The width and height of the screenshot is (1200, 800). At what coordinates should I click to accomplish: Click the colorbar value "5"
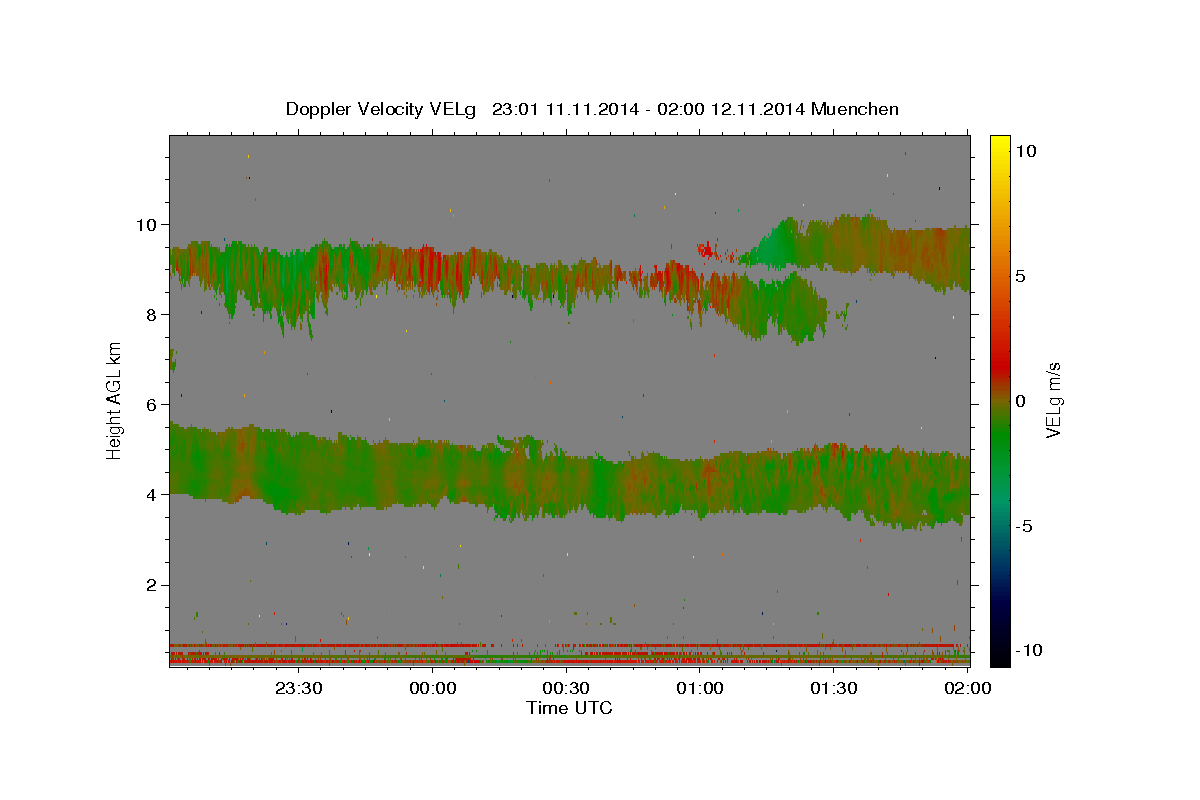[x=1020, y=276]
